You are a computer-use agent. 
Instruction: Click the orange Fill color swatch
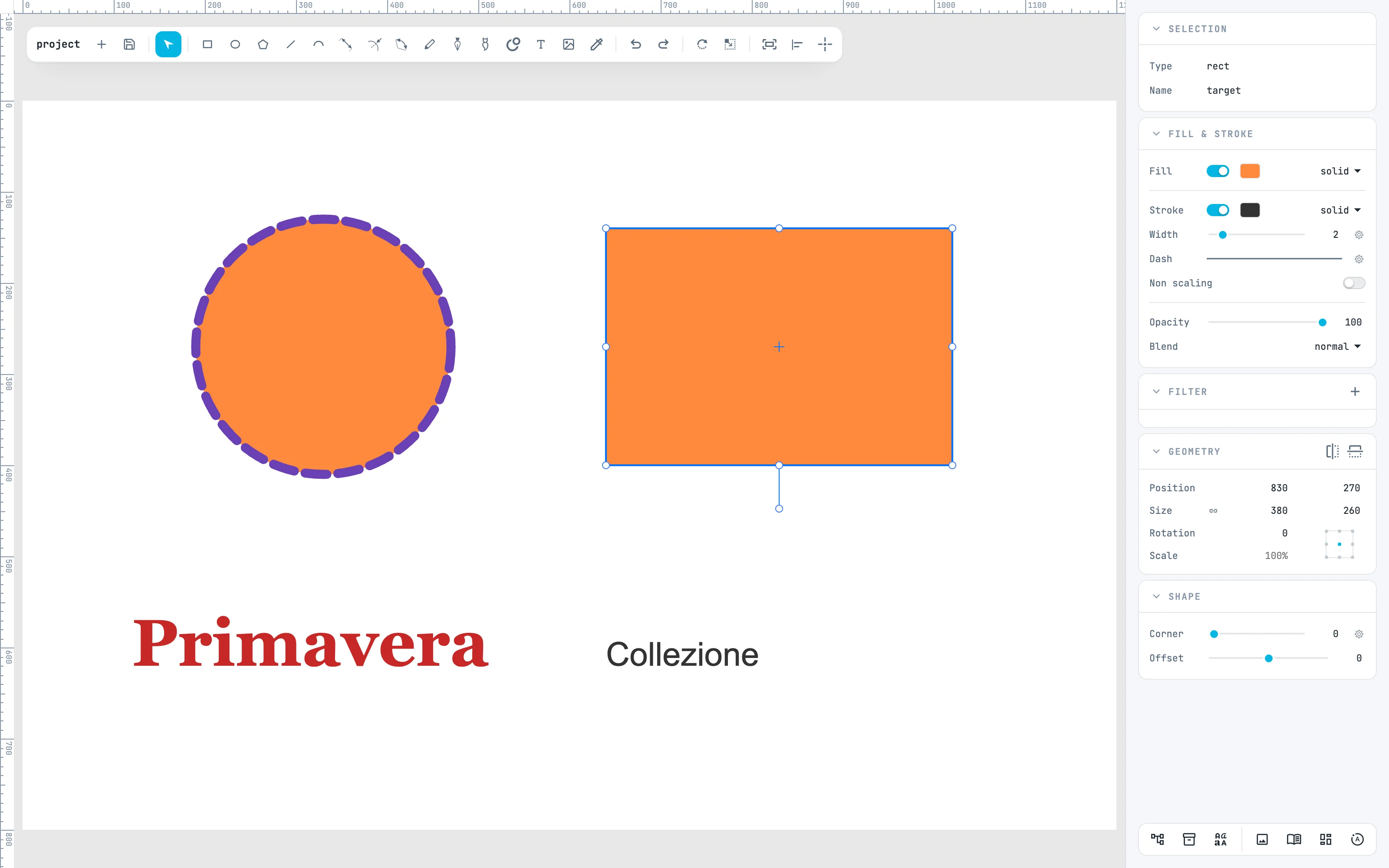tap(1250, 171)
